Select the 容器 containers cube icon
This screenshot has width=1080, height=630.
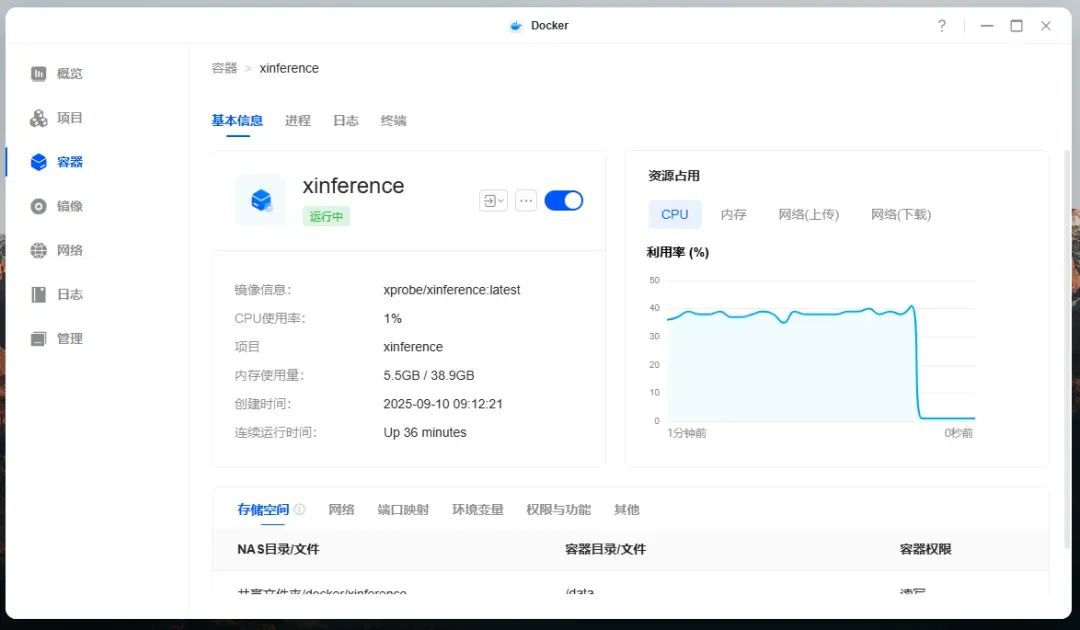point(39,162)
